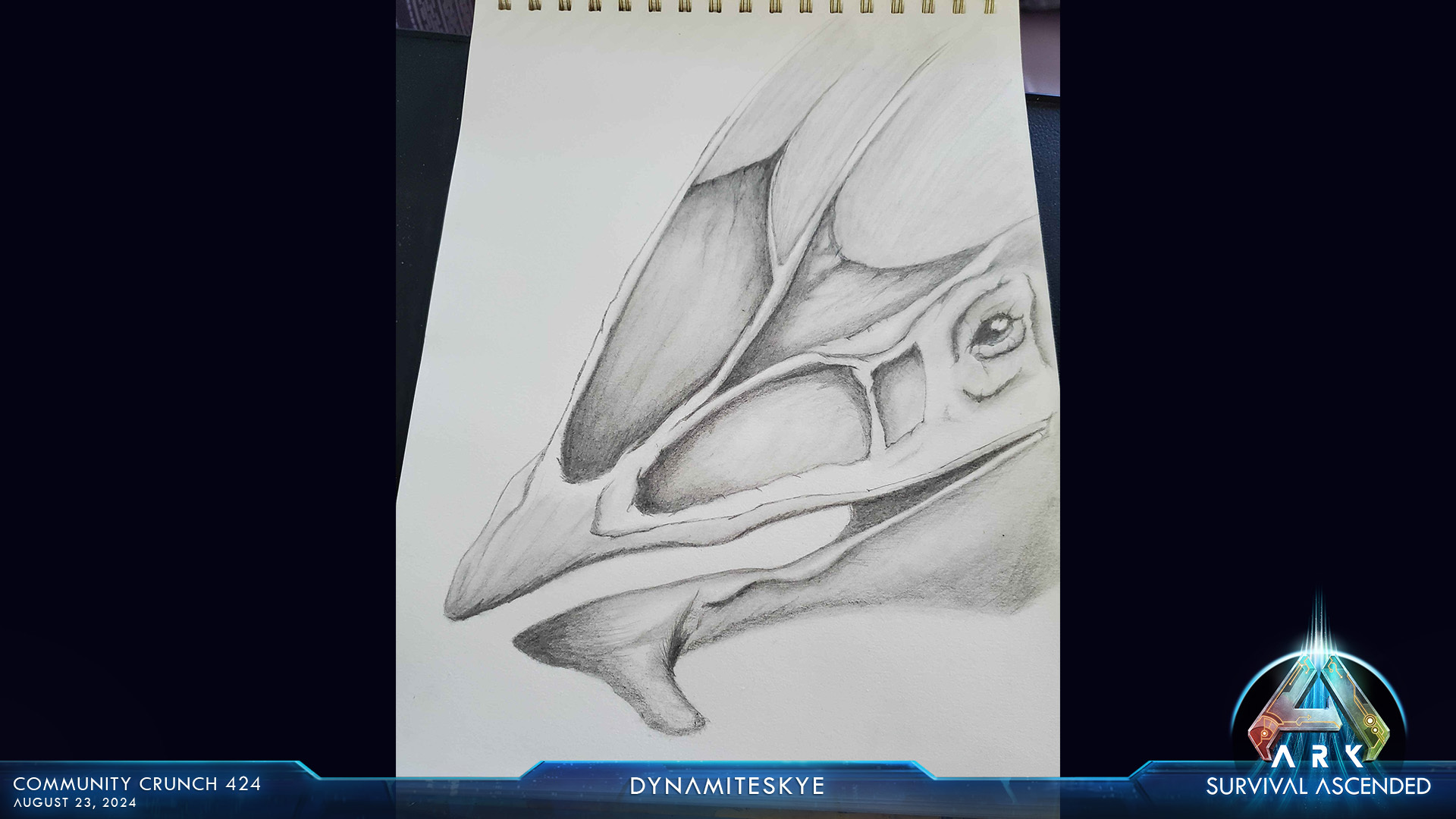Click the pencil sketch artwork photo

tap(727, 388)
